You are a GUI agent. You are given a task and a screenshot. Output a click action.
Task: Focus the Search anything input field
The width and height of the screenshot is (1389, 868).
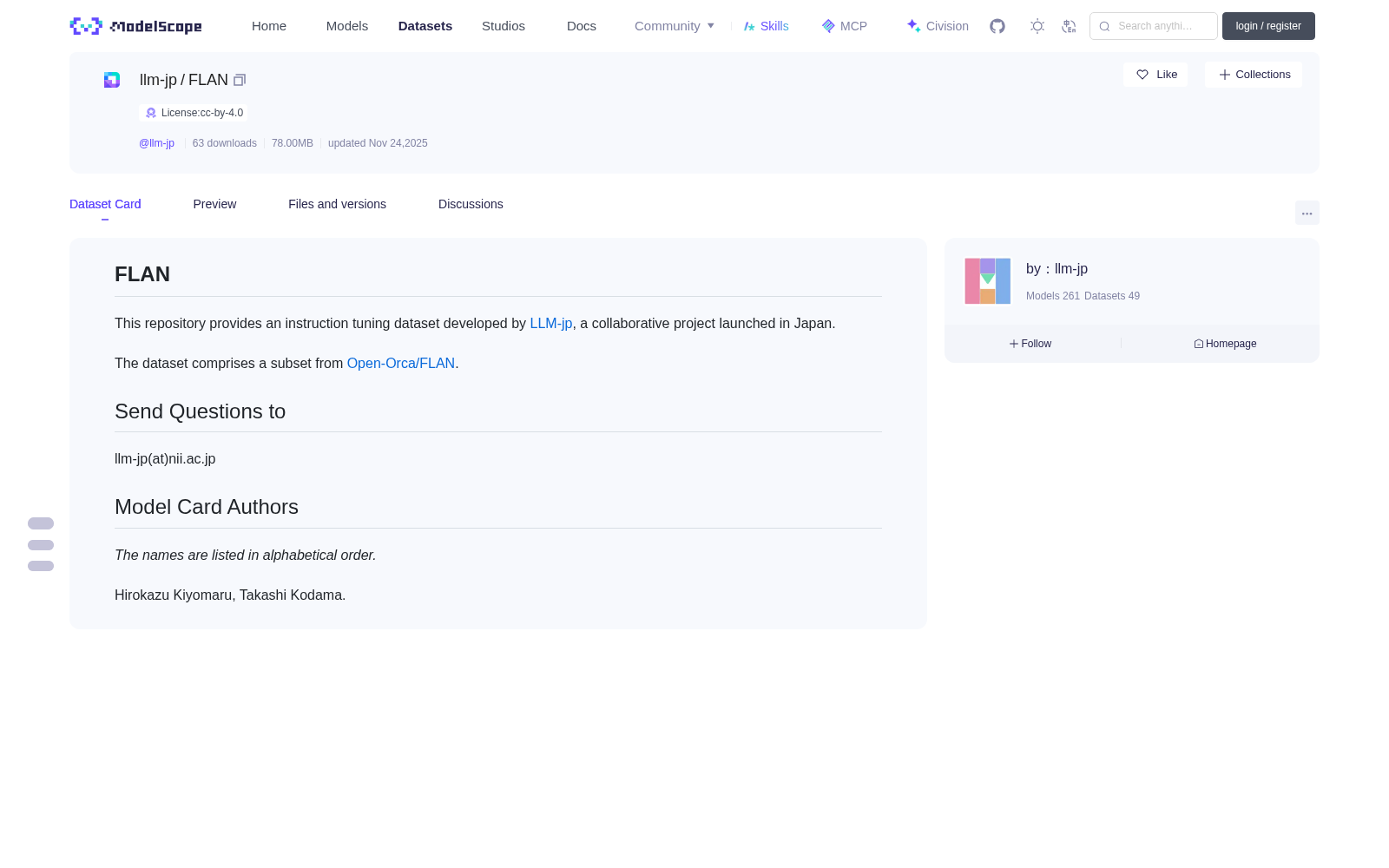click(1154, 26)
